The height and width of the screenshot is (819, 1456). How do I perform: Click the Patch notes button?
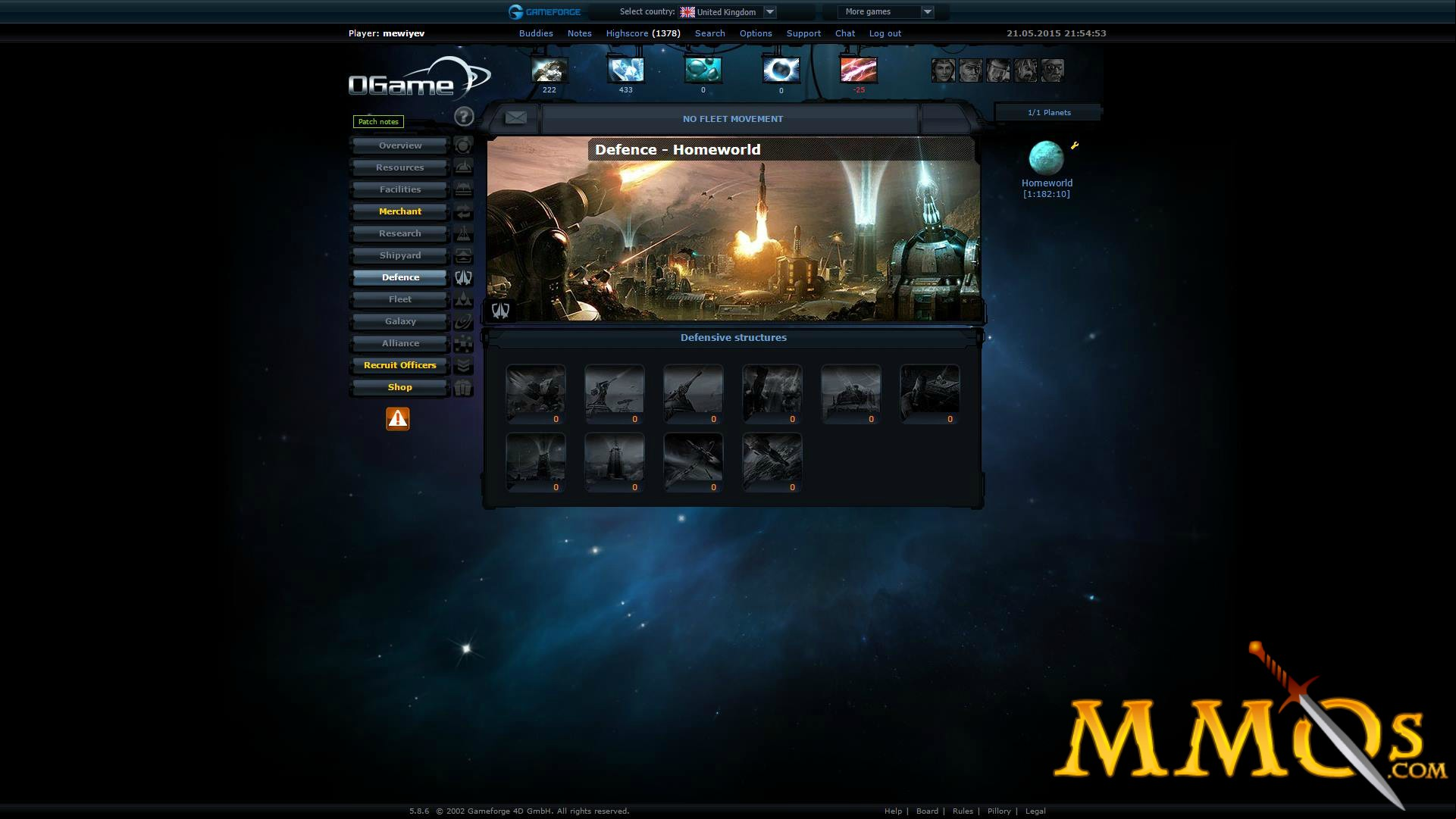378,121
